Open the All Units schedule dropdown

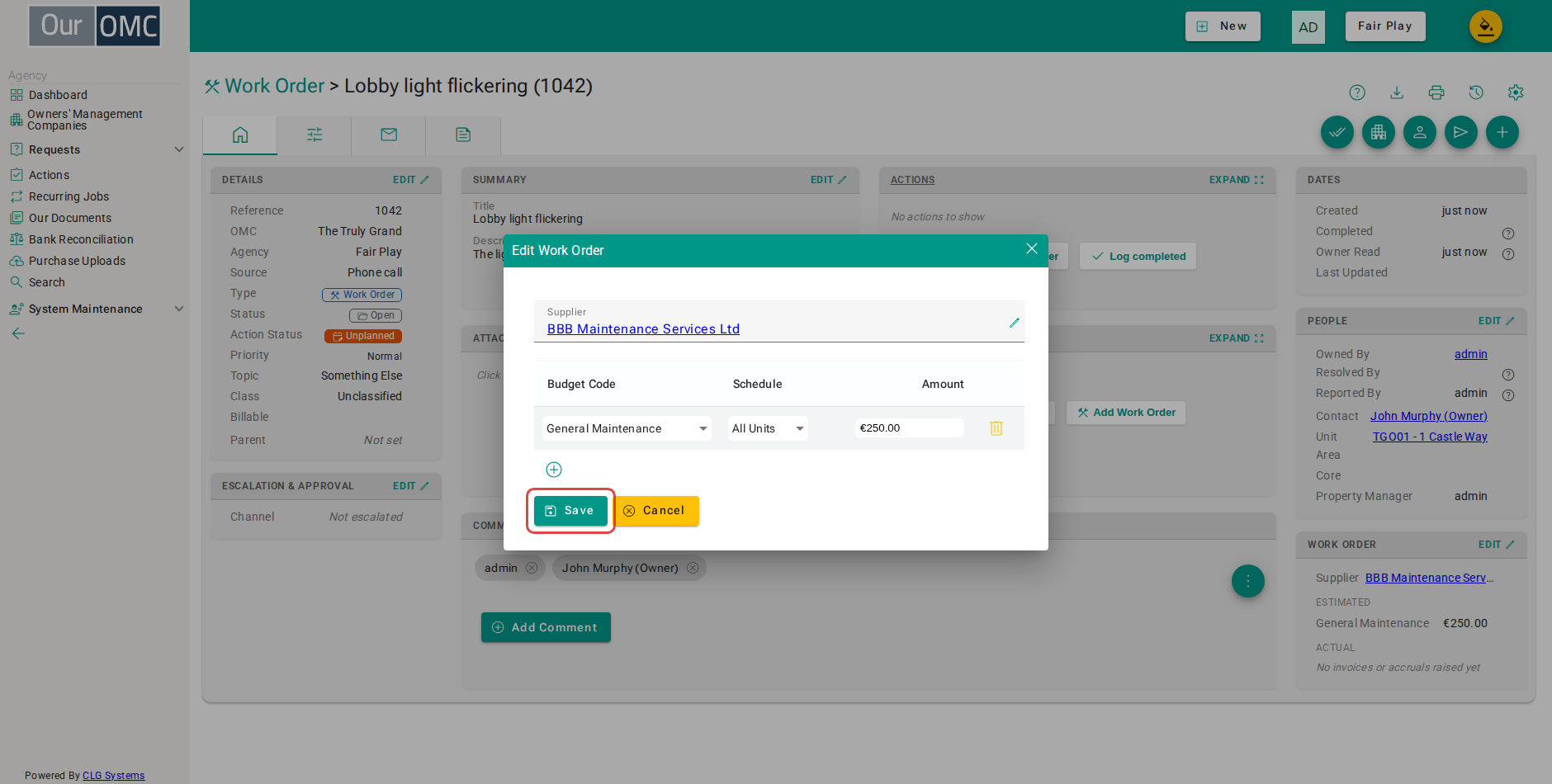768,428
